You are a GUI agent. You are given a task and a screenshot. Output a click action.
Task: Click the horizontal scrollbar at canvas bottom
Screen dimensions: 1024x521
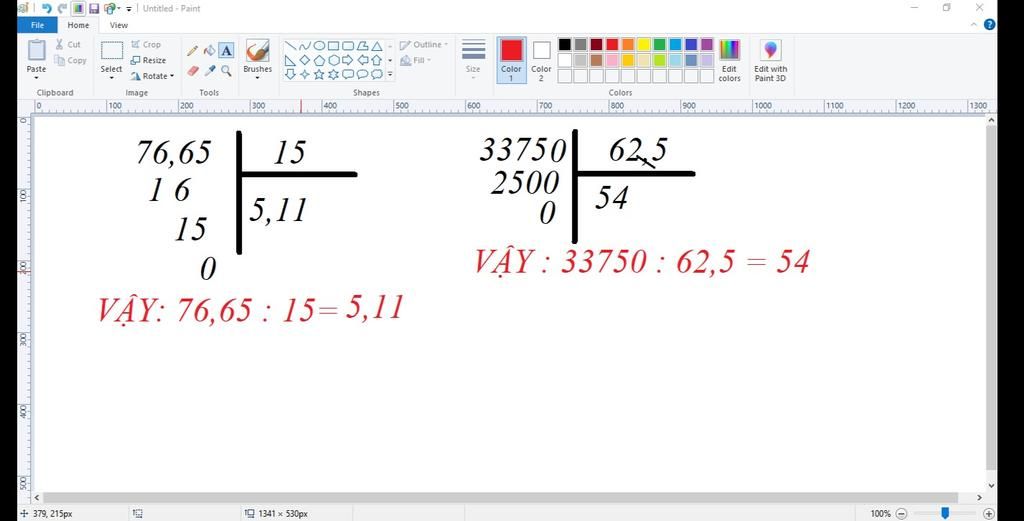500,497
